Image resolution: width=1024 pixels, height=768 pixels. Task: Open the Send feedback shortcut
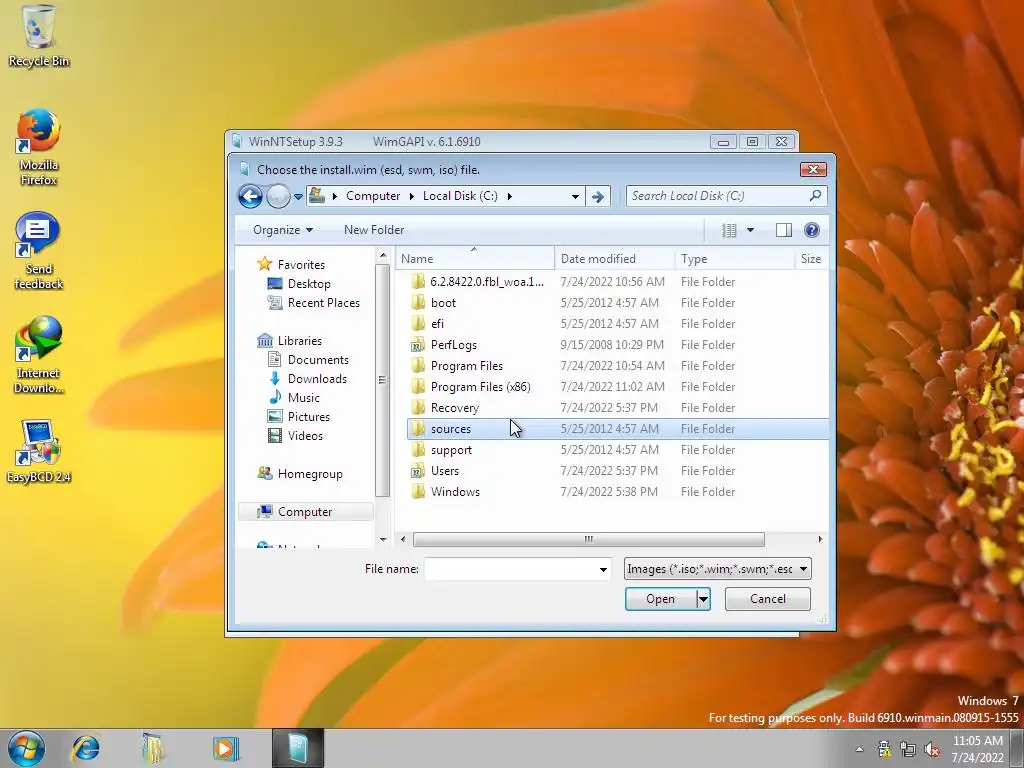click(x=39, y=251)
